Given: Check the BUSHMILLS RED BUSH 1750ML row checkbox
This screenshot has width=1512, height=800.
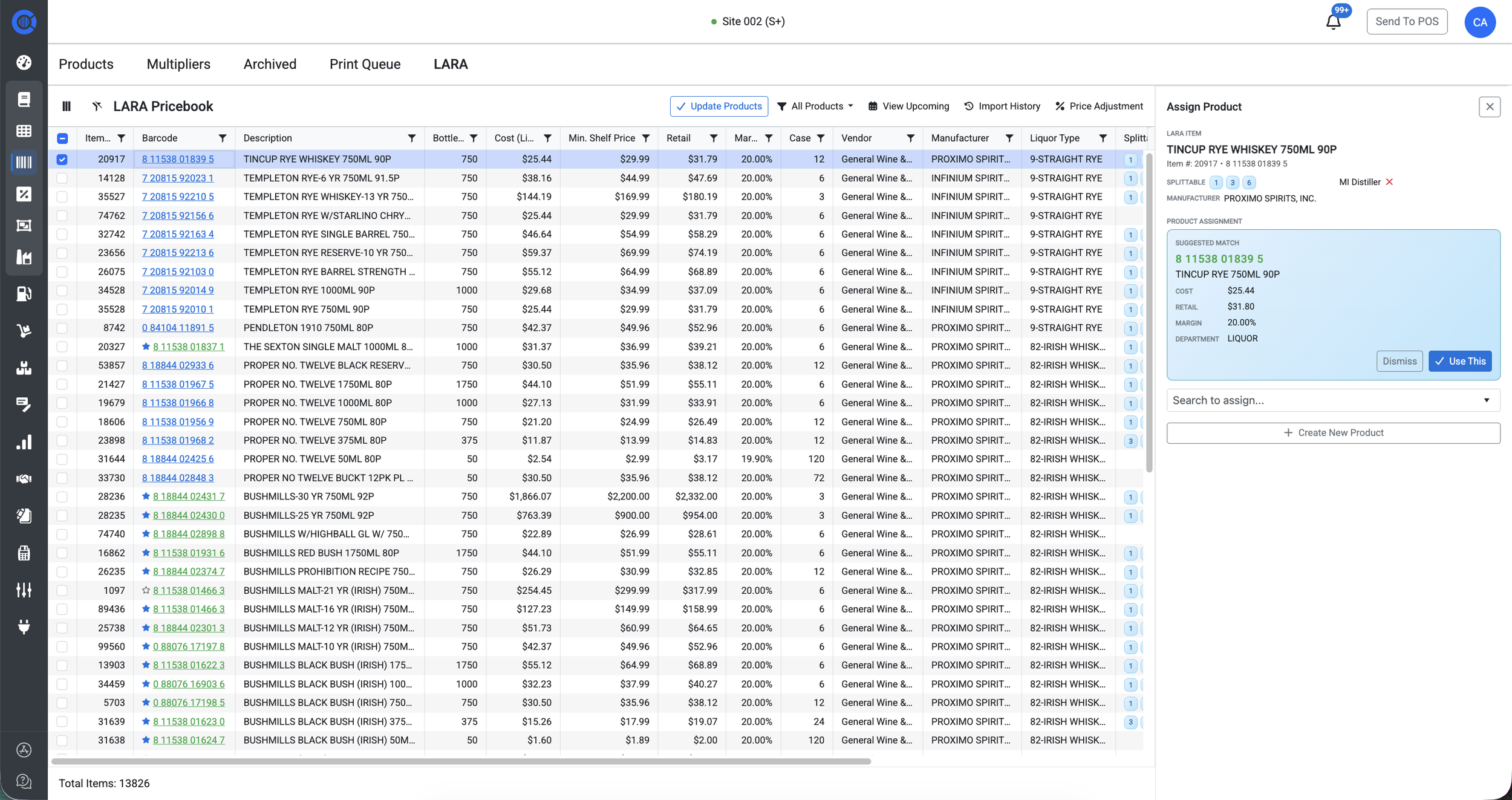Looking at the screenshot, I should coord(62,553).
